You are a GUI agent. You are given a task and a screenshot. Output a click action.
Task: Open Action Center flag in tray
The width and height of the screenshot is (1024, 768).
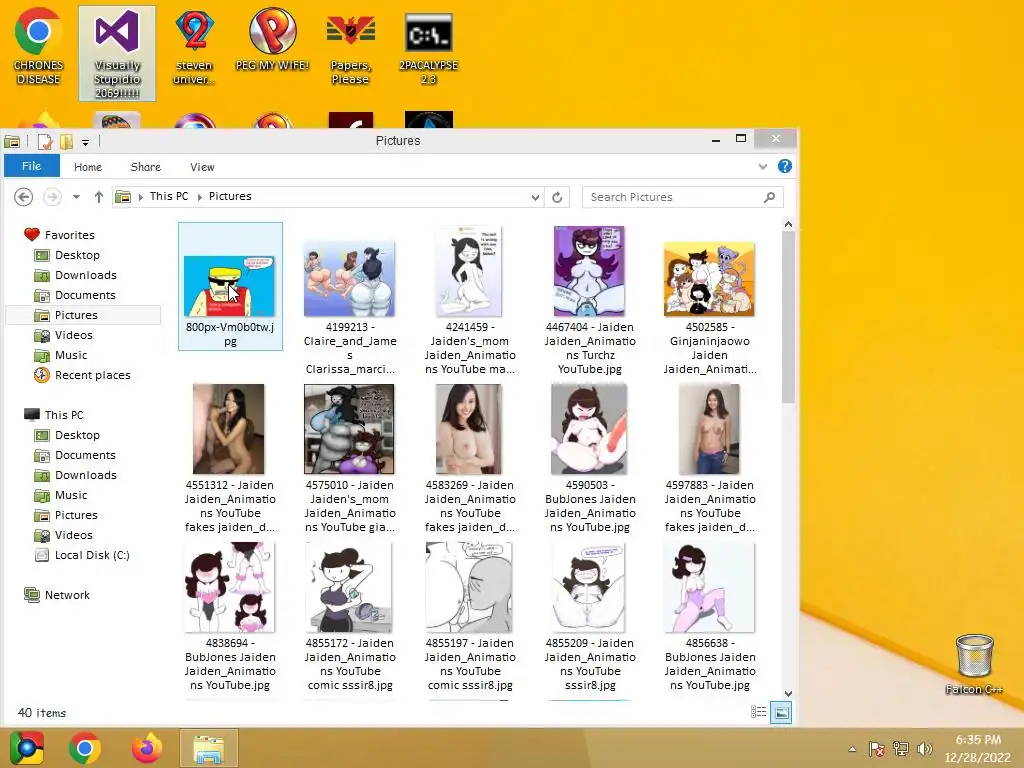tap(876, 749)
